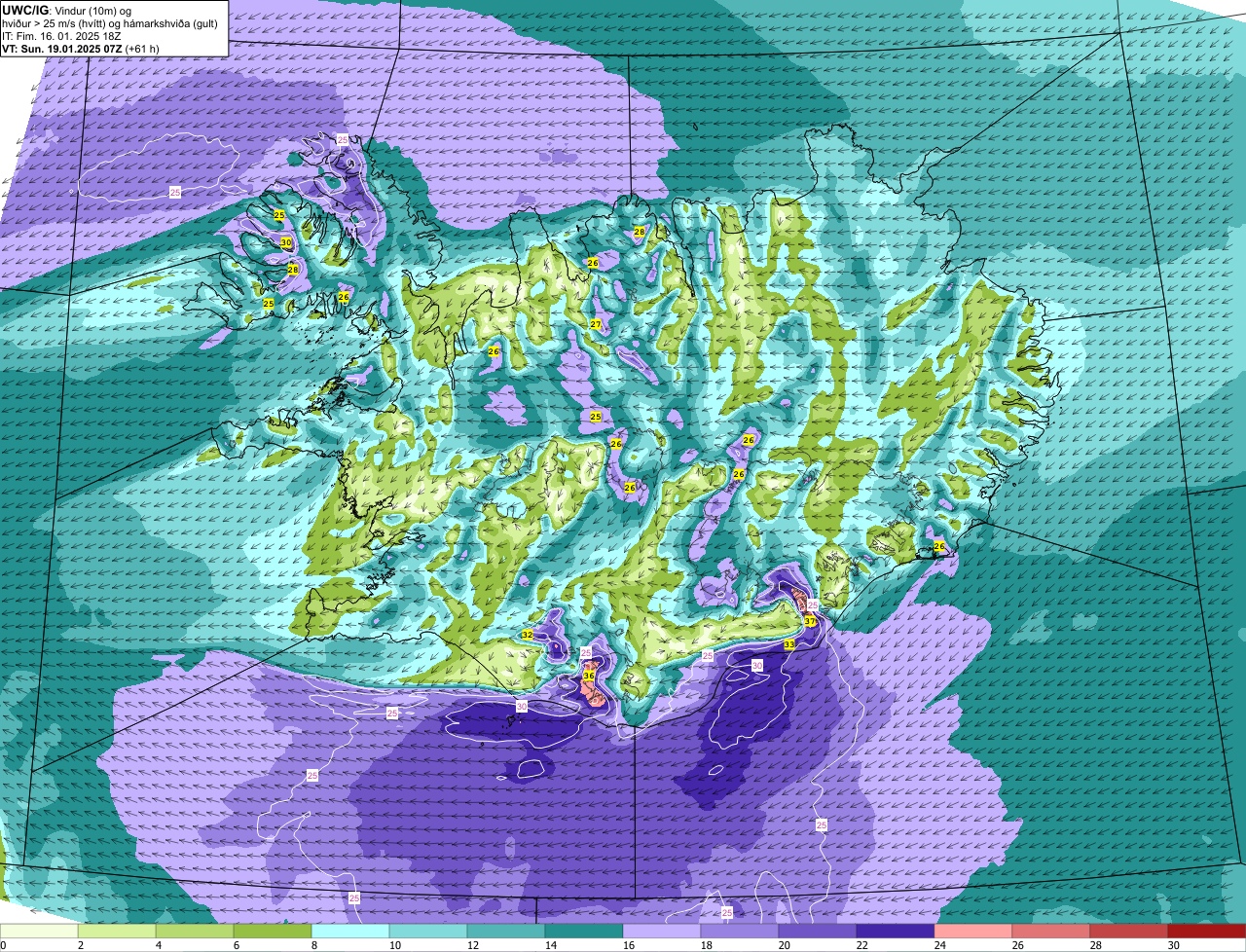This screenshot has height=952, width=1246.
Task: Click the yellow gust label 27
Action: pyautogui.click(x=595, y=324)
